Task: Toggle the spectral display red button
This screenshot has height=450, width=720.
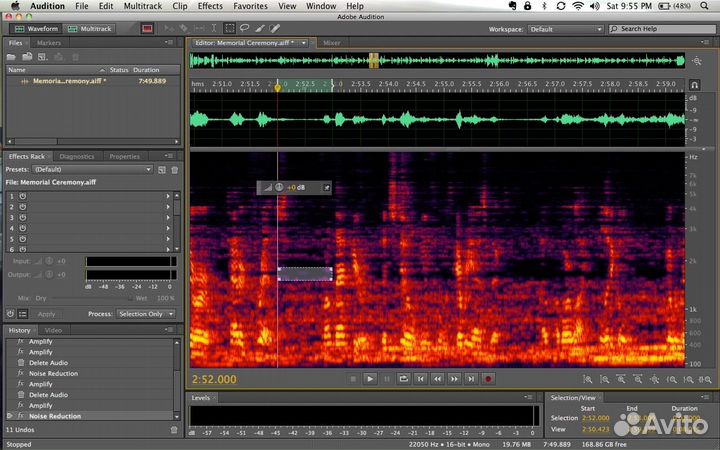Action: [148, 29]
